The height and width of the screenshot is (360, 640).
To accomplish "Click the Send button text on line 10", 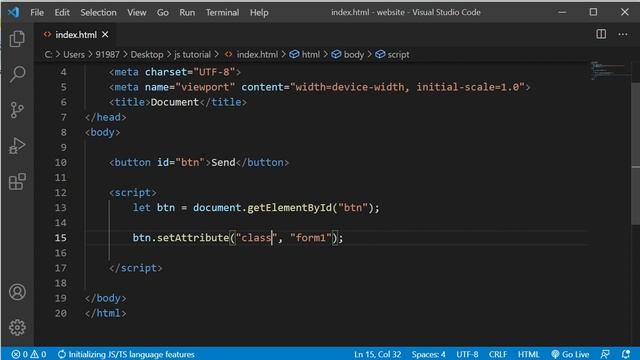I will 223,162.
